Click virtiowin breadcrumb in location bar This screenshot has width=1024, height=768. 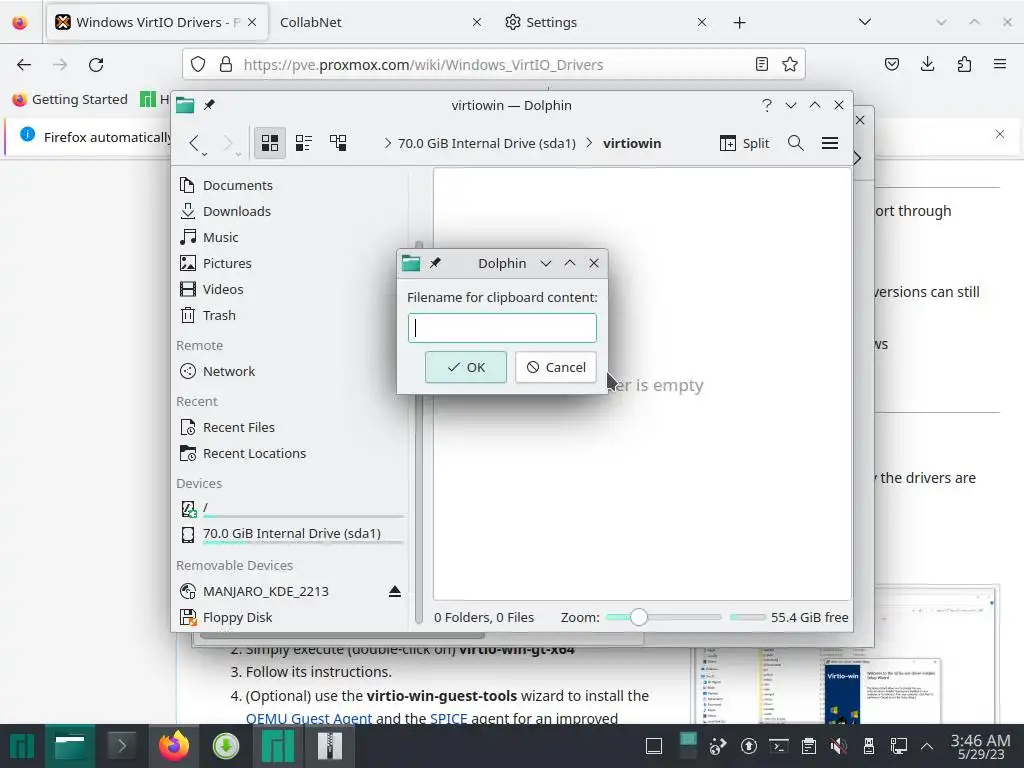click(x=632, y=144)
